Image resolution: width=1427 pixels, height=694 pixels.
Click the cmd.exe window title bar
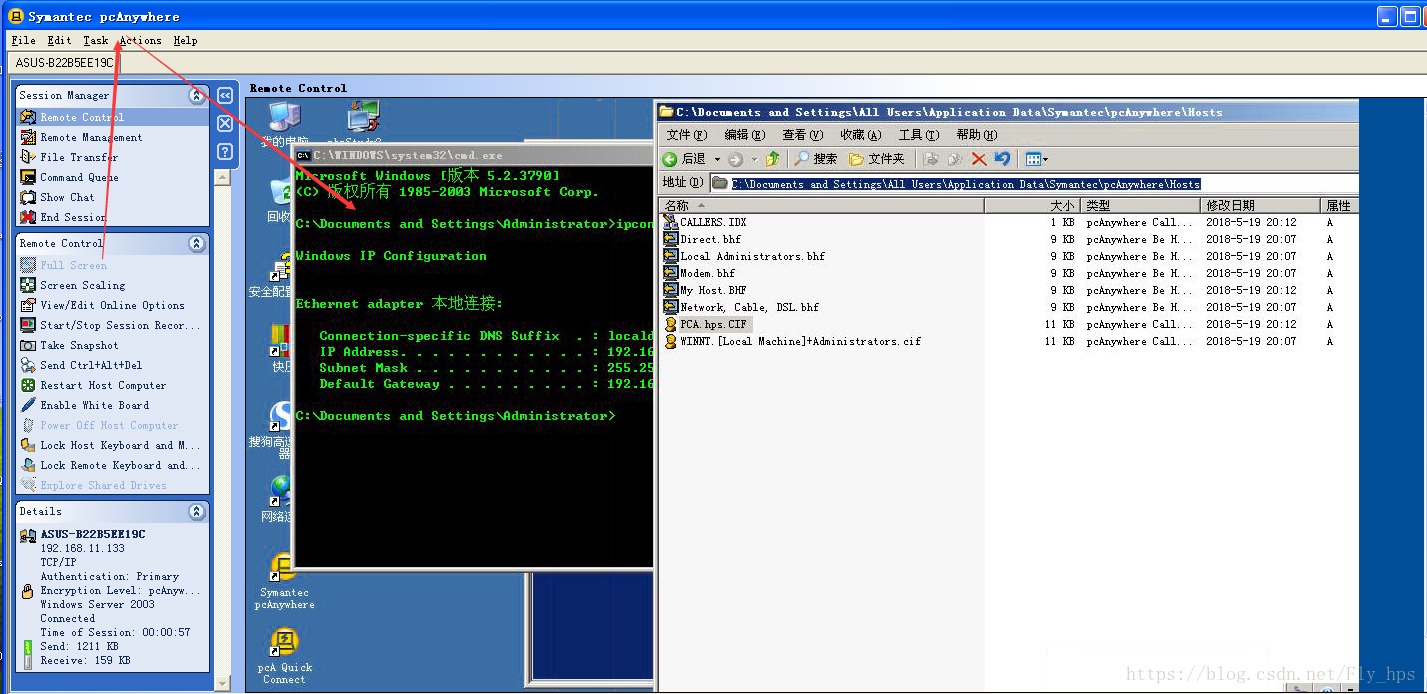tap(474, 155)
